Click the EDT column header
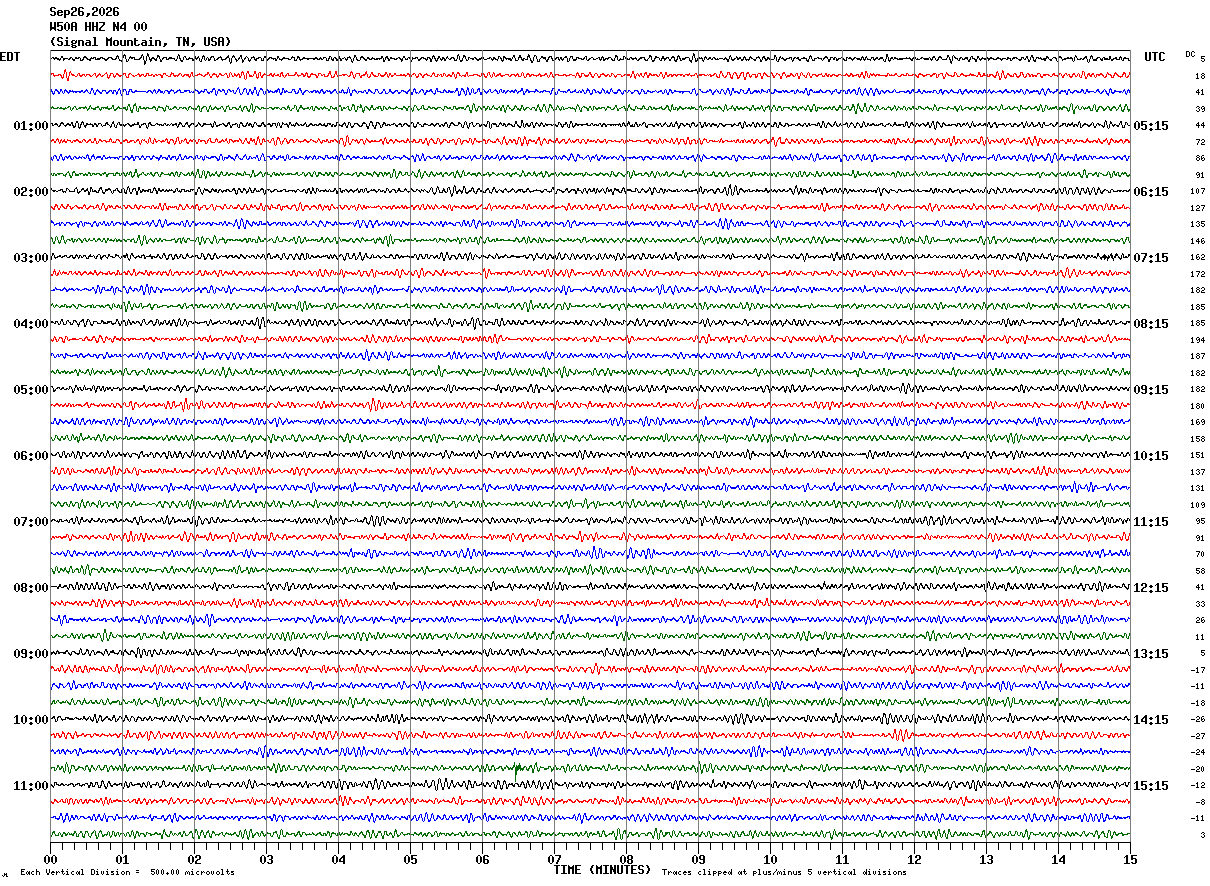1210x886 pixels. (10, 57)
